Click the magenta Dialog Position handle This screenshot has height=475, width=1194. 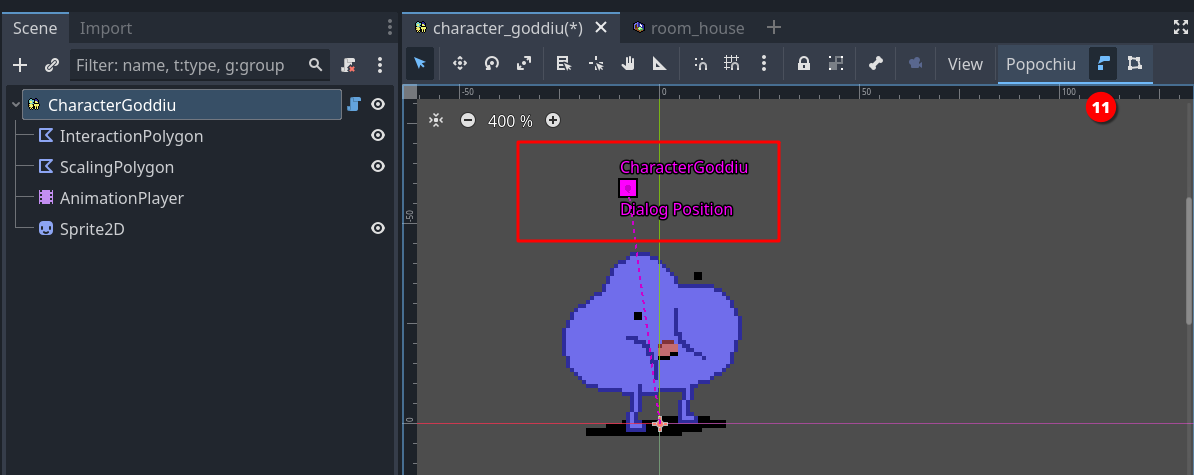tap(627, 188)
